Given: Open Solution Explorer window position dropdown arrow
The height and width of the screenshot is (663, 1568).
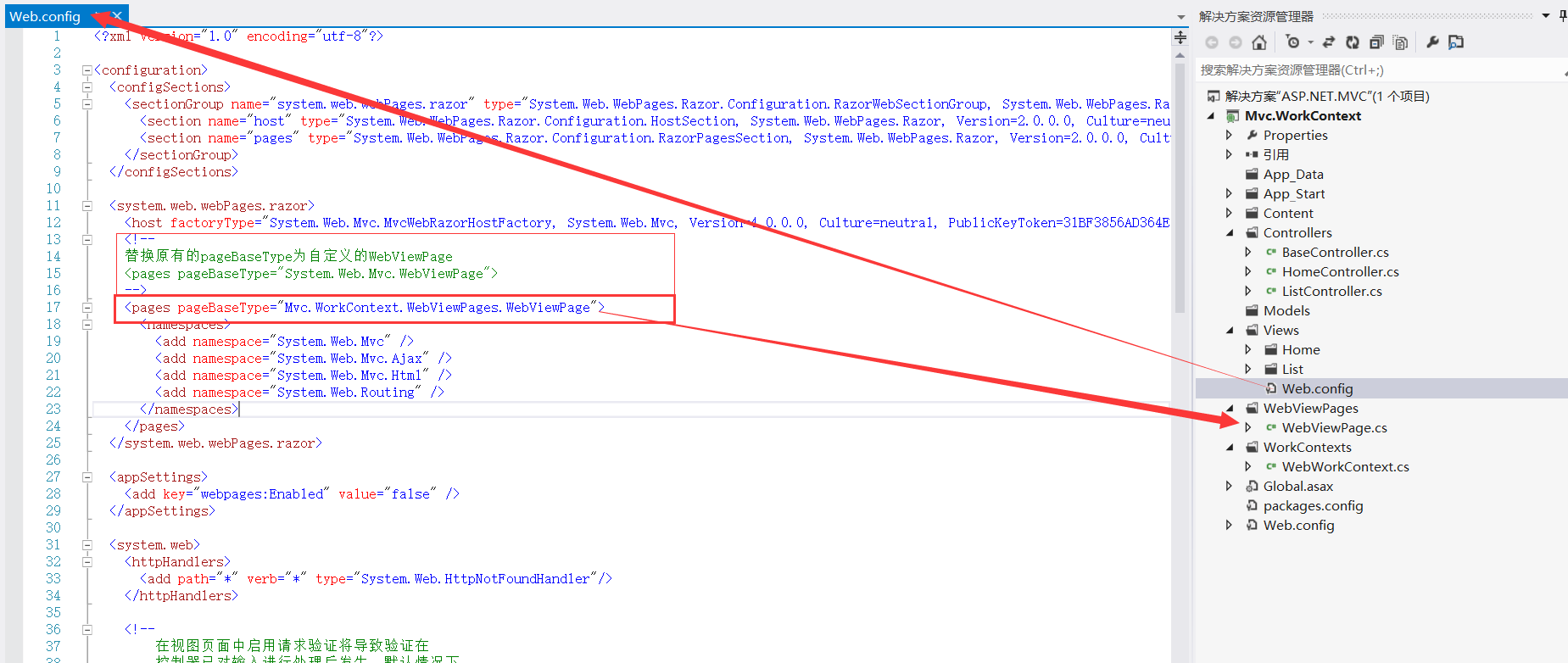Looking at the screenshot, I should click(1546, 16).
